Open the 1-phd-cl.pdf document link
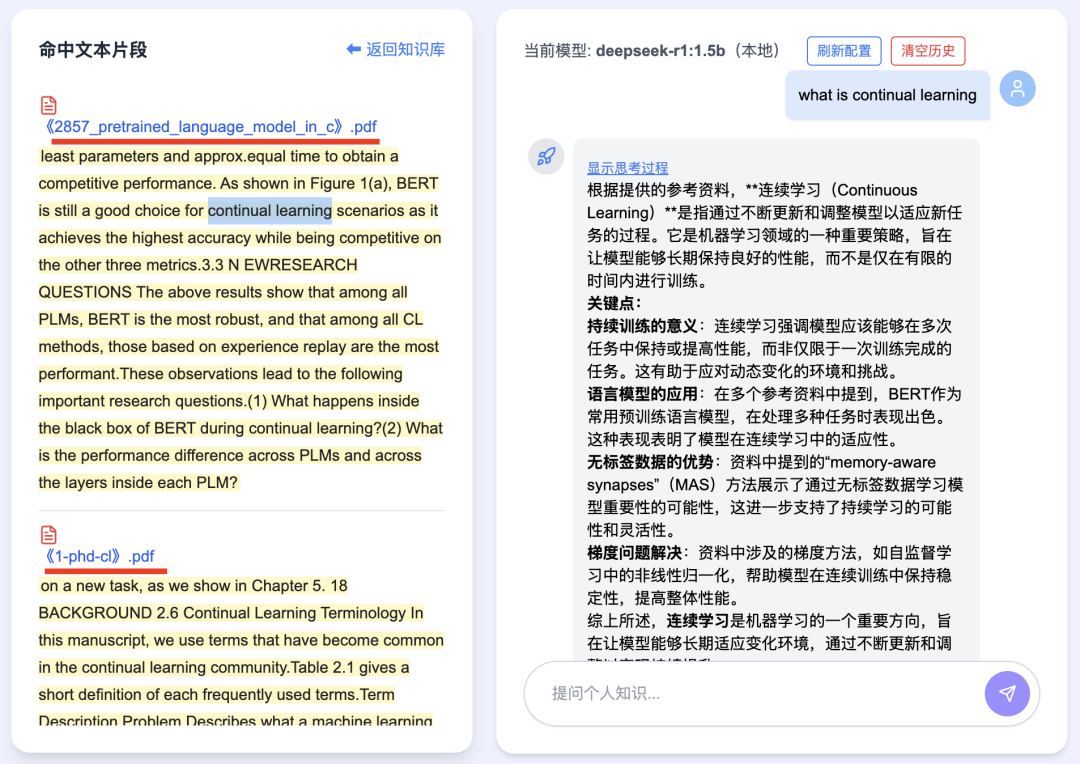Viewport: 1080px width, 764px height. click(98, 557)
